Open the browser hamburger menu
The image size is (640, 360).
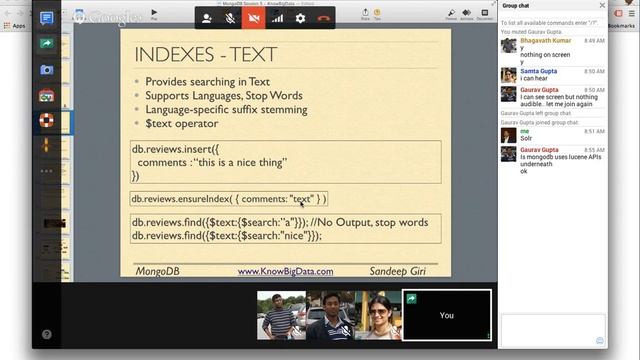point(632,13)
